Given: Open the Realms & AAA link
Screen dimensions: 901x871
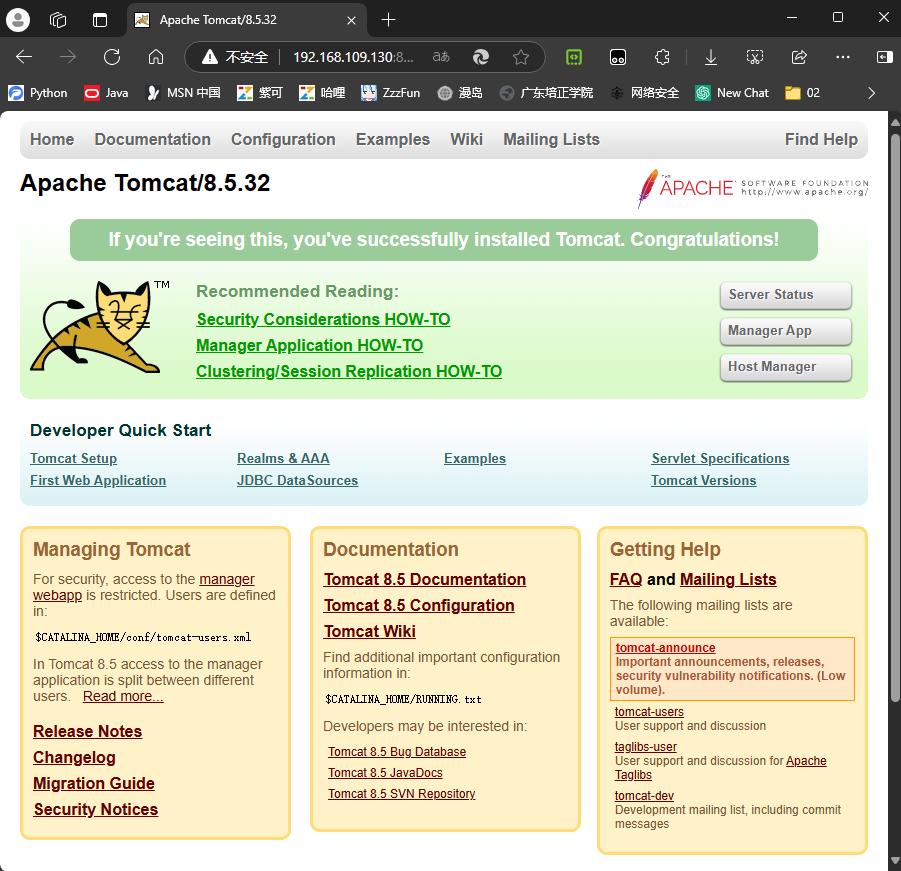Looking at the screenshot, I should (283, 458).
